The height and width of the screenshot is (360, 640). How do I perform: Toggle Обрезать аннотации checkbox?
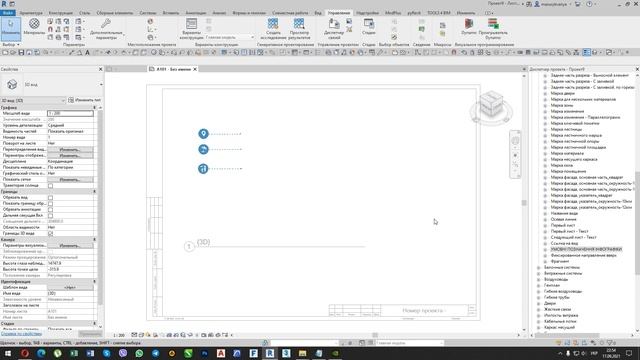point(50,209)
